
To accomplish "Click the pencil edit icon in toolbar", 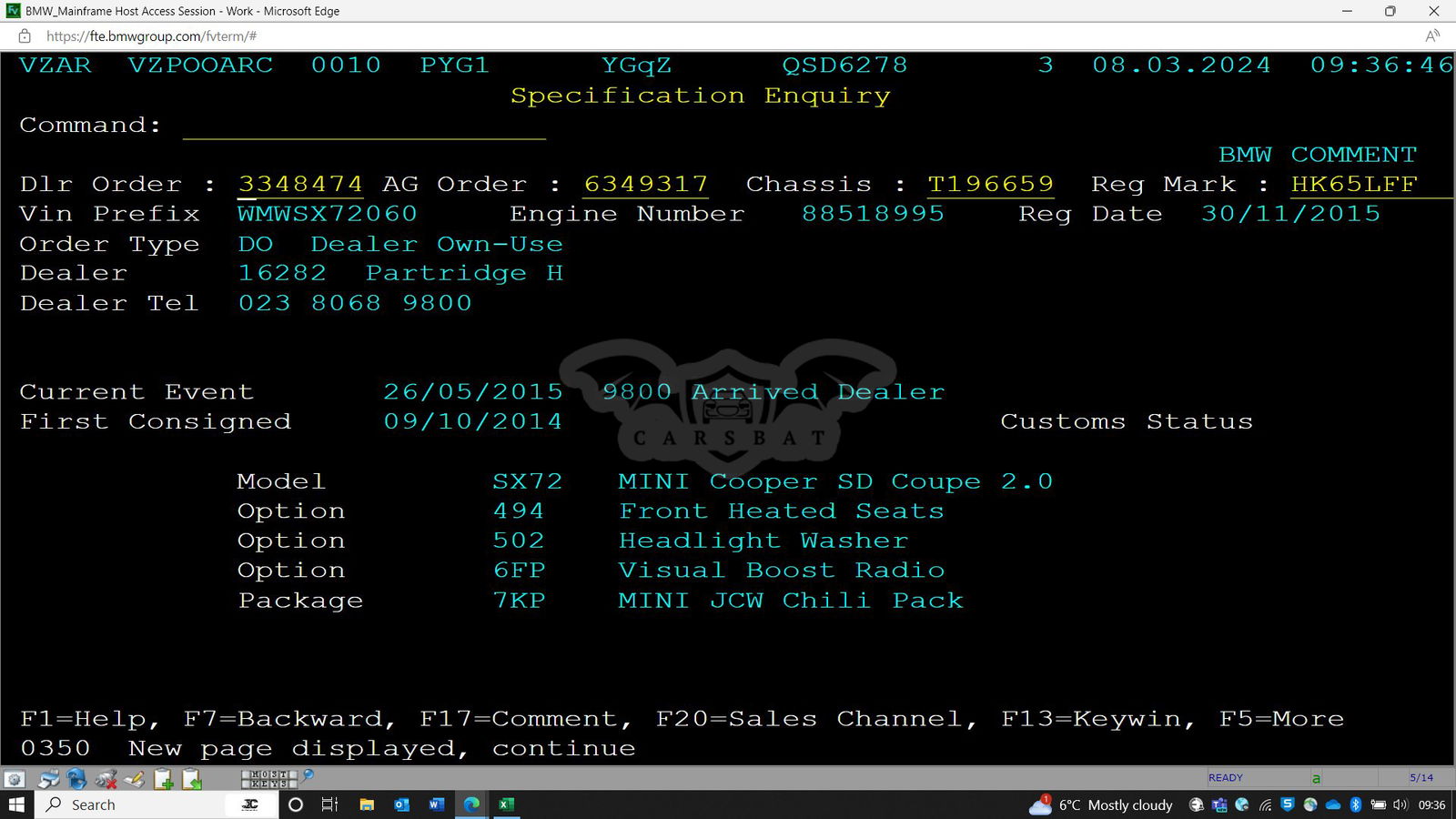I will (135, 779).
